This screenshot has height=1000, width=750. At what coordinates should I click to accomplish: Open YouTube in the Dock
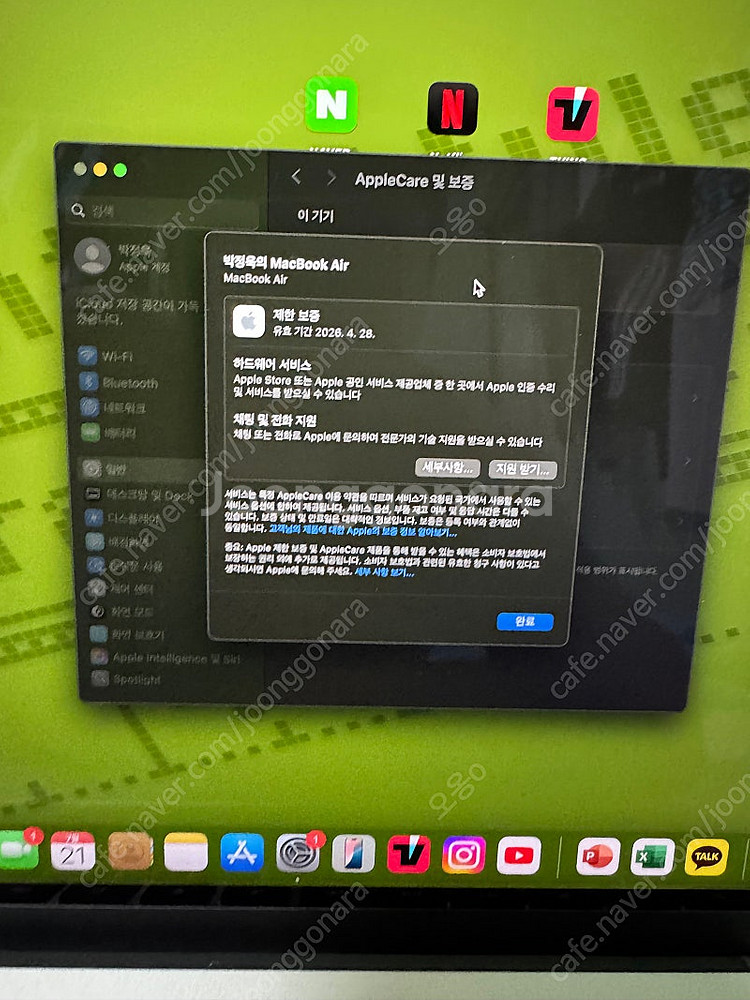pos(519,855)
